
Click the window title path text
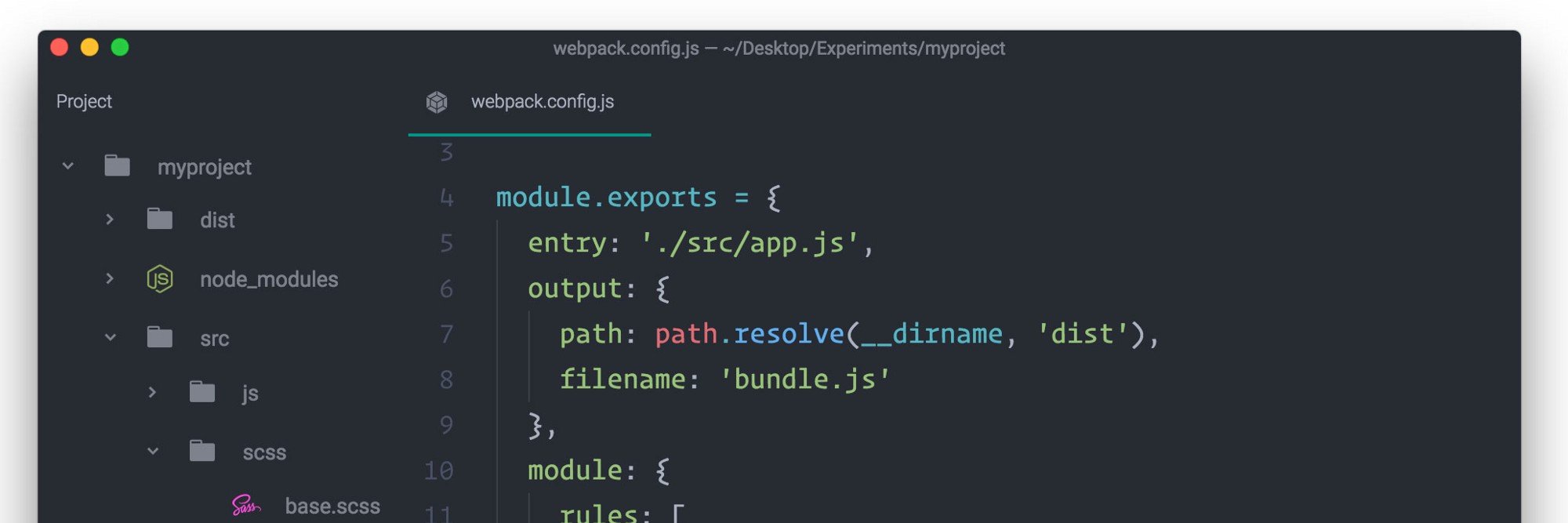tap(779, 49)
